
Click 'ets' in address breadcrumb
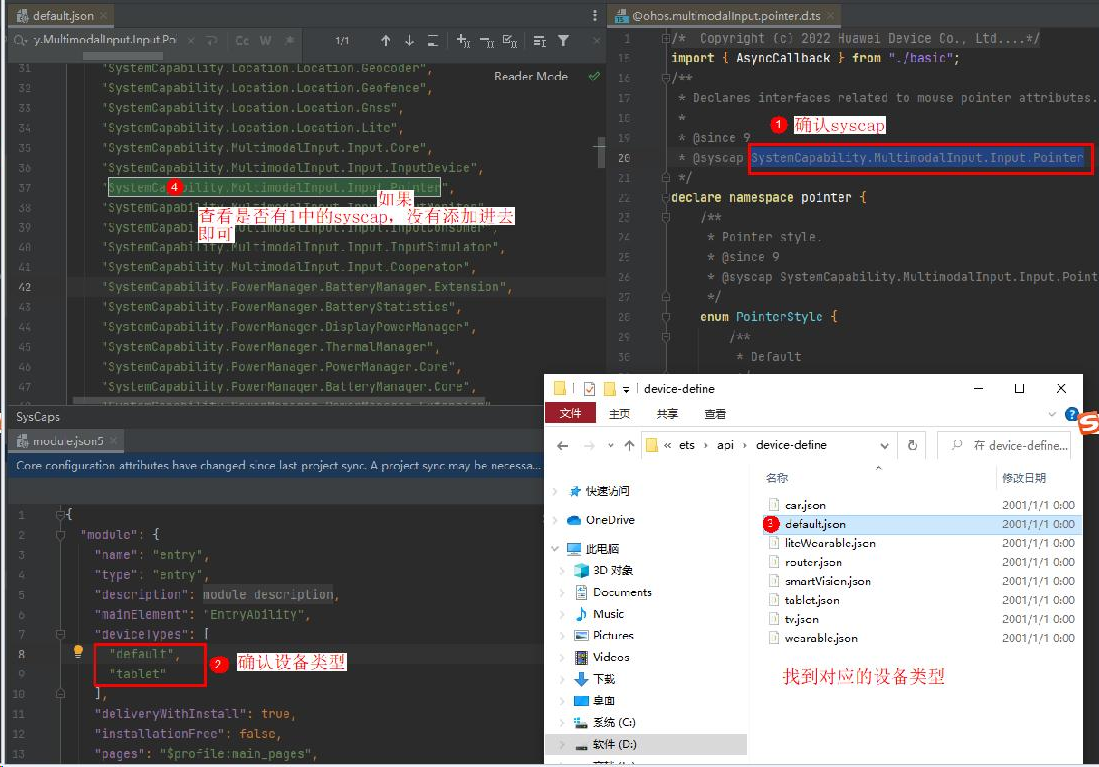click(x=687, y=444)
